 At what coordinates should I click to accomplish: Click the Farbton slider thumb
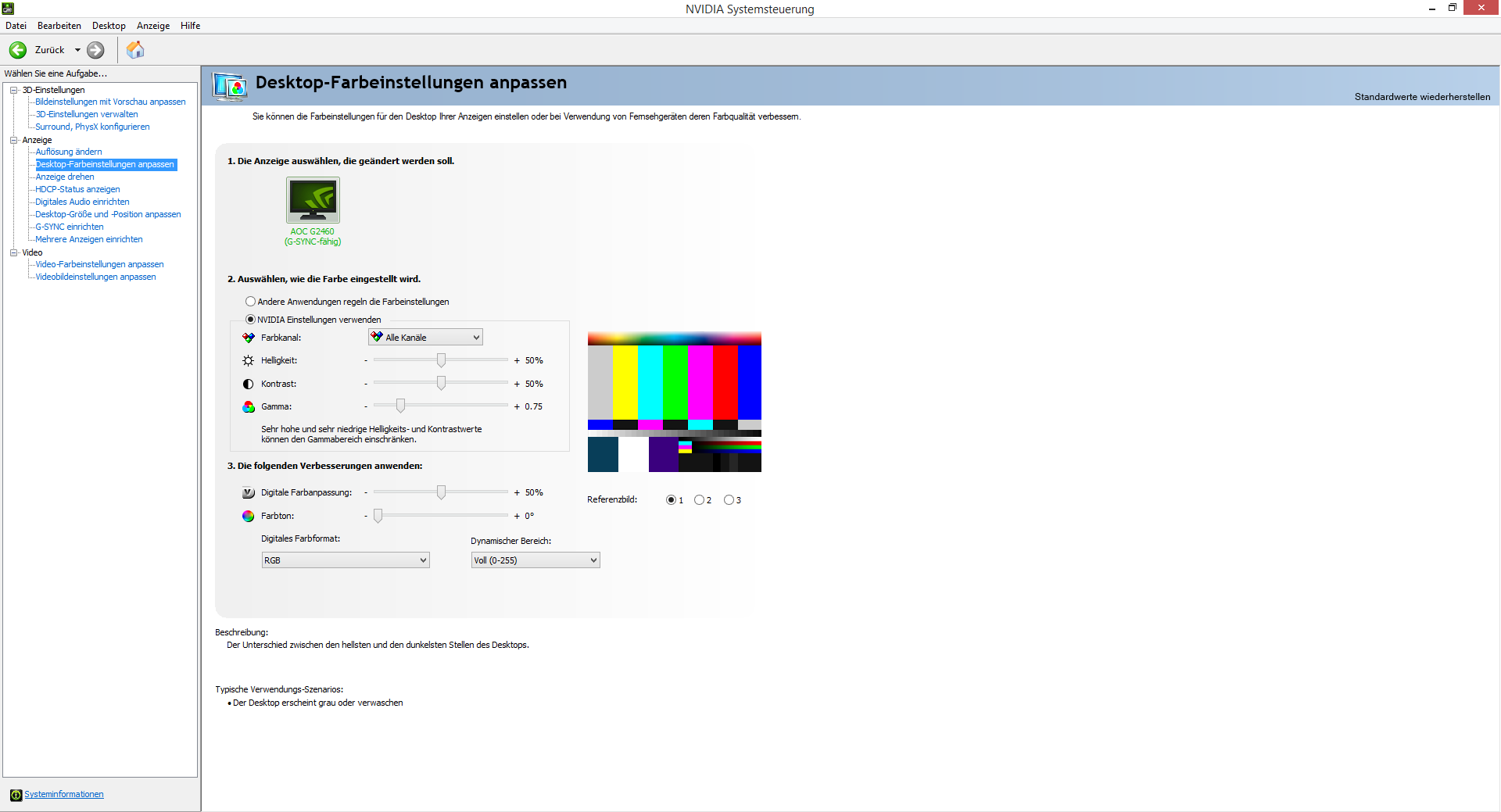378,516
